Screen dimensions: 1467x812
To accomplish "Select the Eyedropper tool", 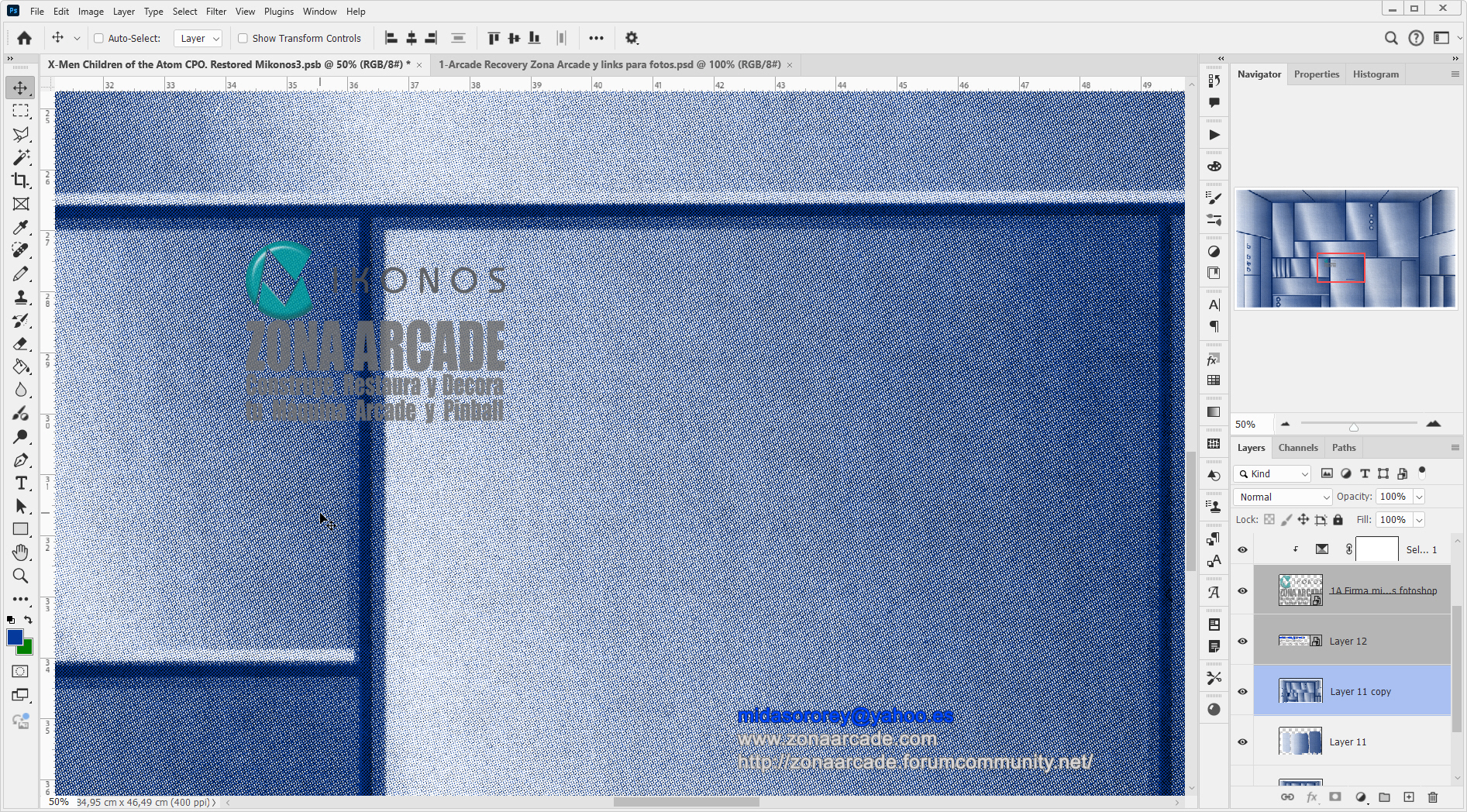I will [x=21, y=227].
